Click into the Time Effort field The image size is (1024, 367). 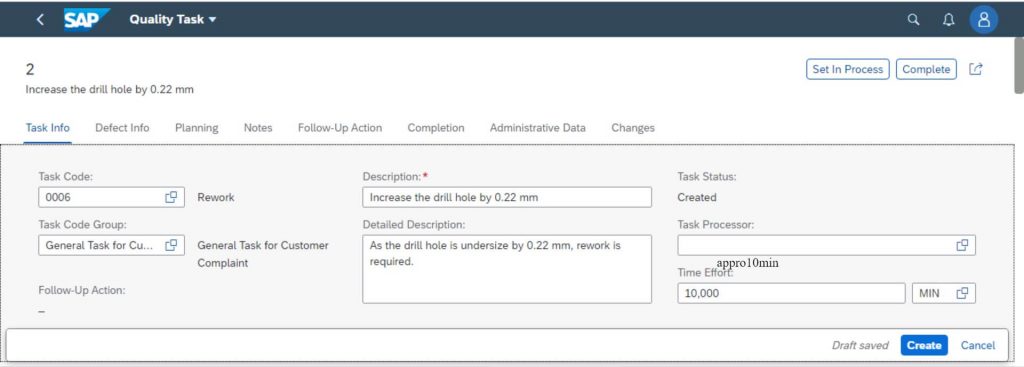click(792, 293)
